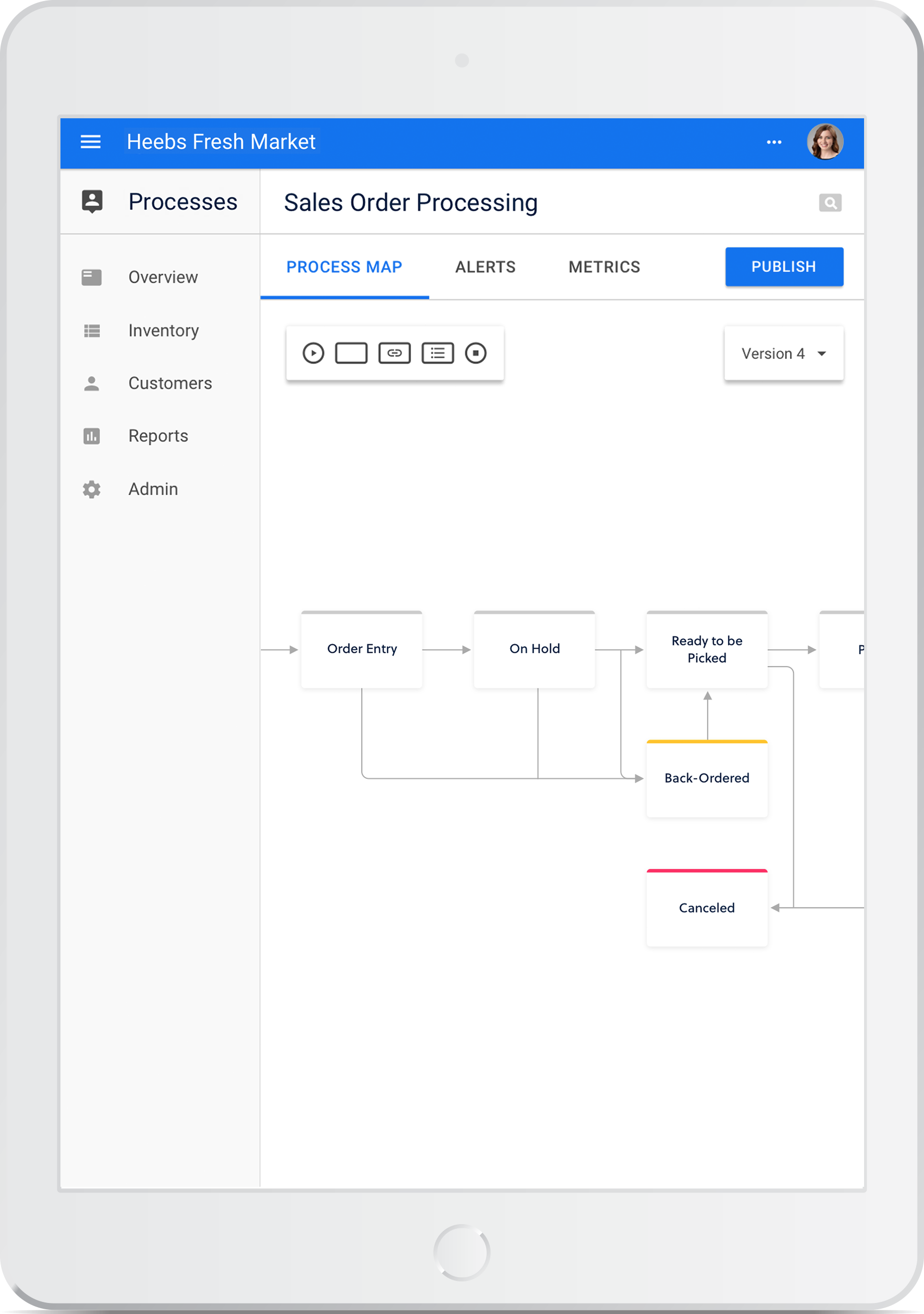Click the Heebs Fresh Market title
Image resolution: width=924 pixels, height=1314 pixels.
(x=221, y=142)
